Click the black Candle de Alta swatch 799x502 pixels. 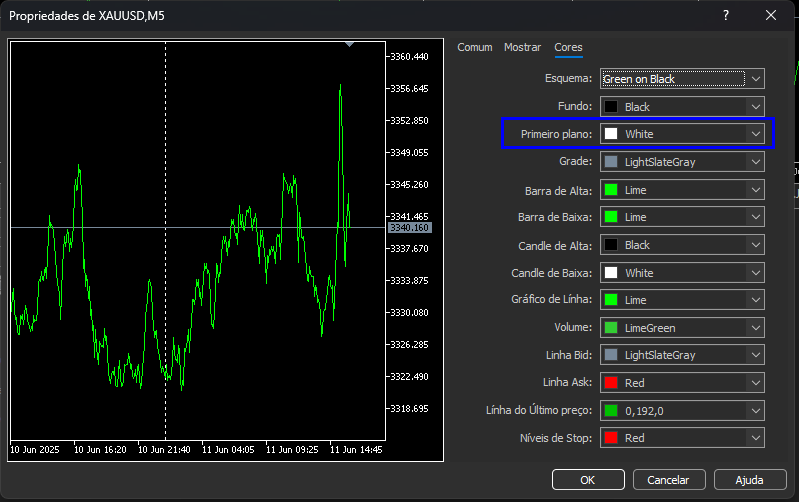[611, 245]
